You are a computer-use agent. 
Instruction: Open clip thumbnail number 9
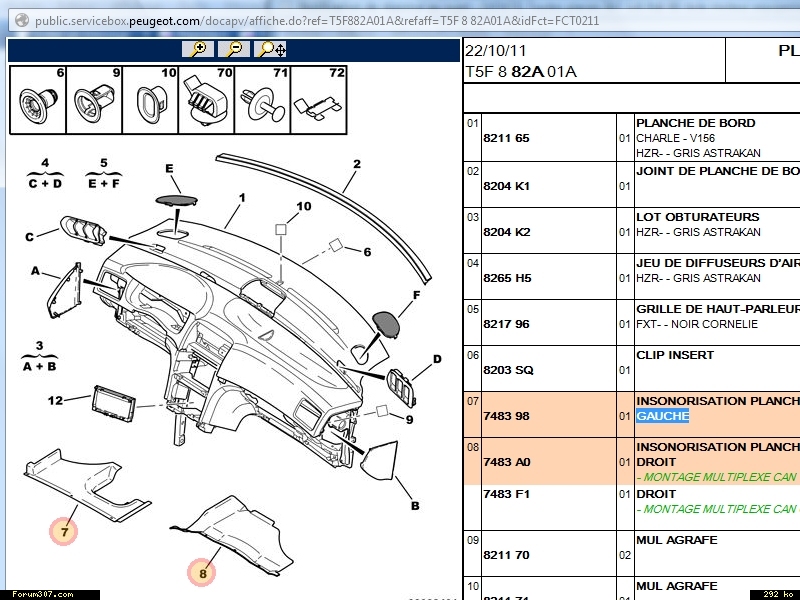94,100
